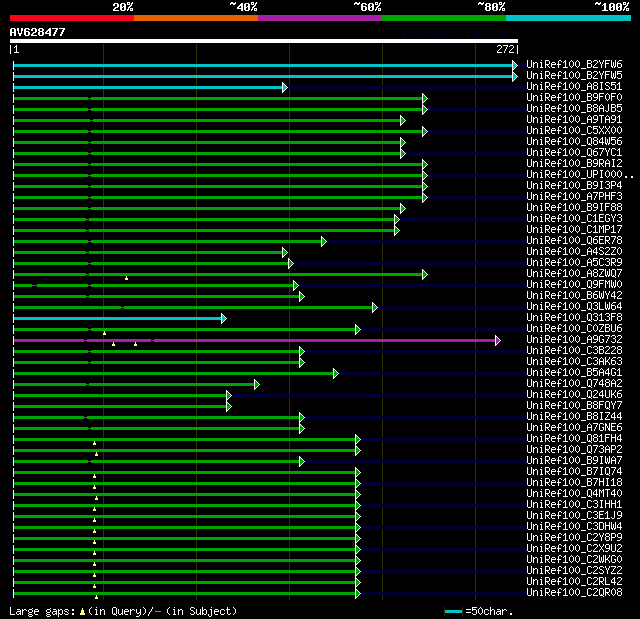Viewport: 640px width, 619px height.
Task: Click the UniRef100_B7HI18 label
Action: pyautogui.click(x=574, y=482)
